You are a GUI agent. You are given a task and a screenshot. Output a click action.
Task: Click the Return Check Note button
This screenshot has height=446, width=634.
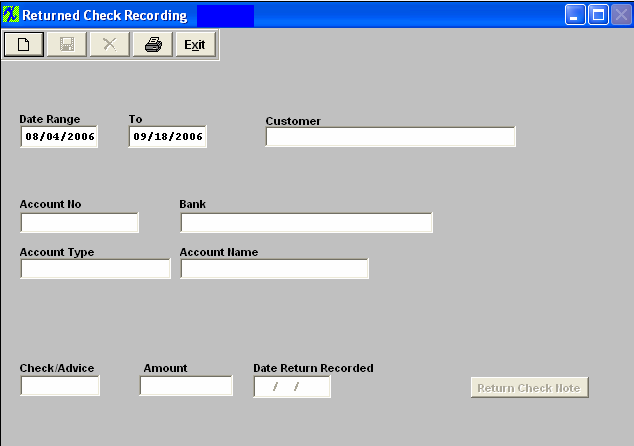click(530, 387)
